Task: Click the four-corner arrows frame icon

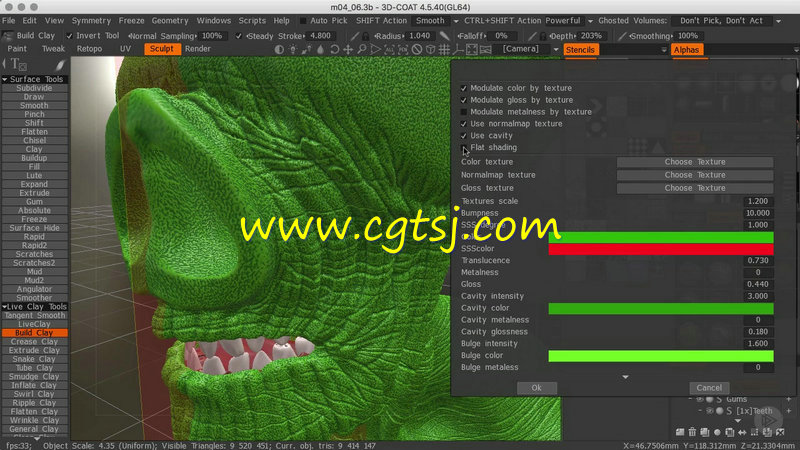Action: pos(472,49)
